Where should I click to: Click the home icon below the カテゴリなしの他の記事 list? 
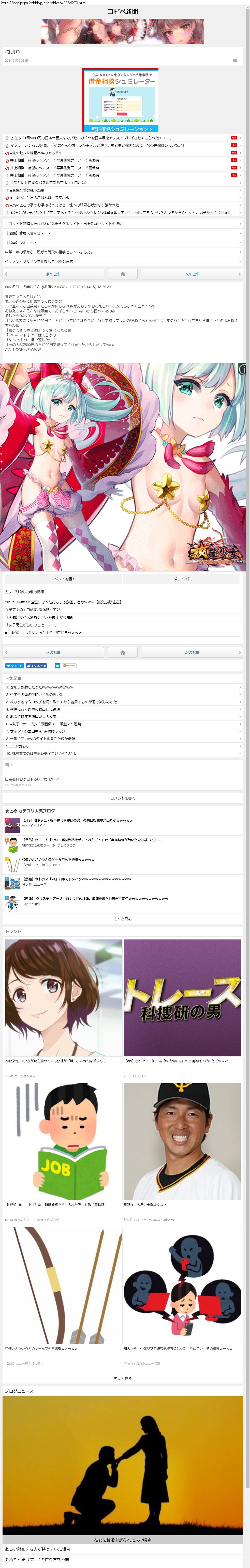pyautogui.click(x=123, y=652)
